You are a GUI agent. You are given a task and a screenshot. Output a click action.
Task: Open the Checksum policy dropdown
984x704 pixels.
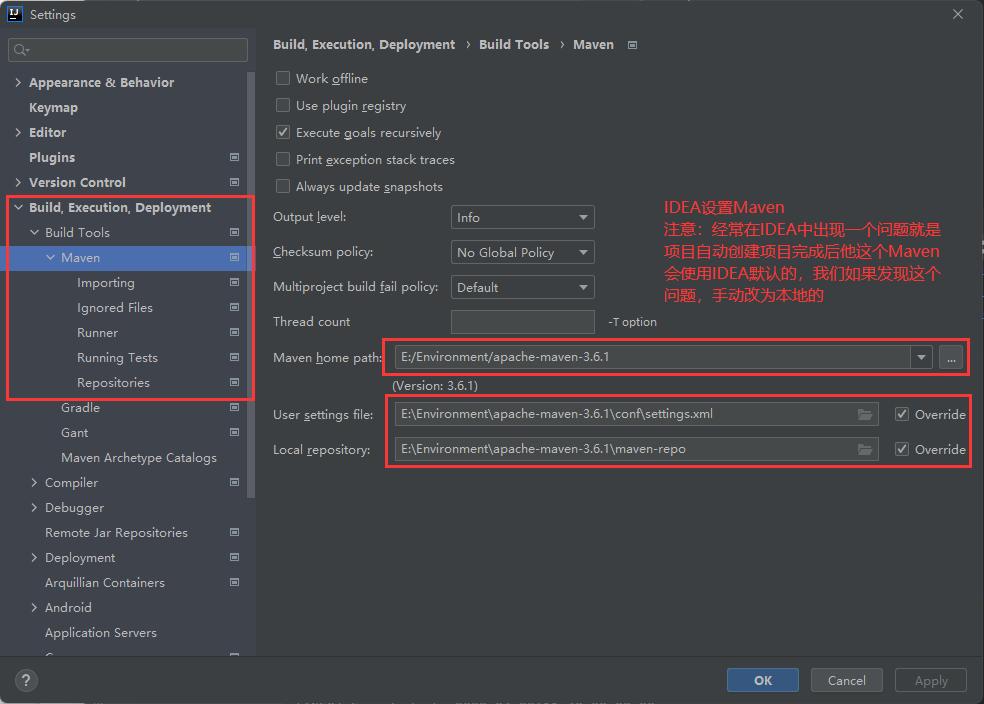pyautogui.click(x=522, y=252)
